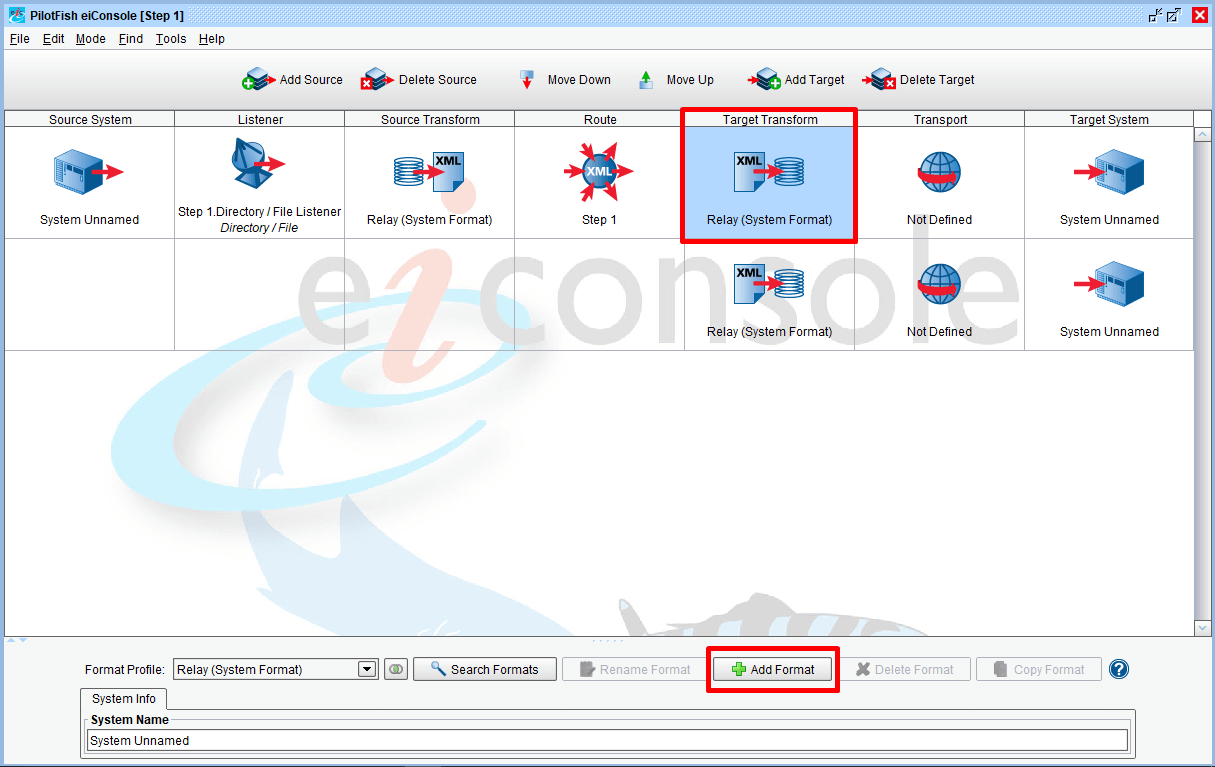Select first-row Target System icon
Screen dimensions: 1215x767
[x=1109, y=172]
